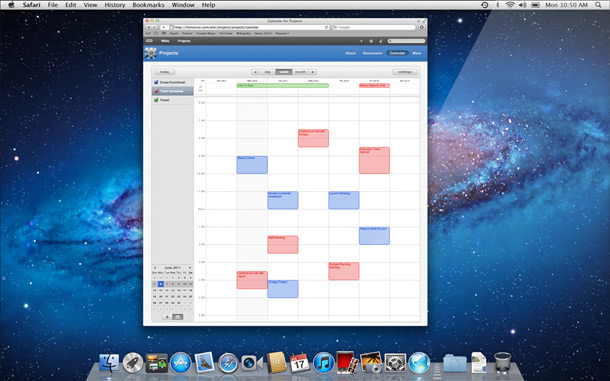This screenshot has height=381, width=610.
Task: Open iTunes from the Dock
Action: point(324,363)
